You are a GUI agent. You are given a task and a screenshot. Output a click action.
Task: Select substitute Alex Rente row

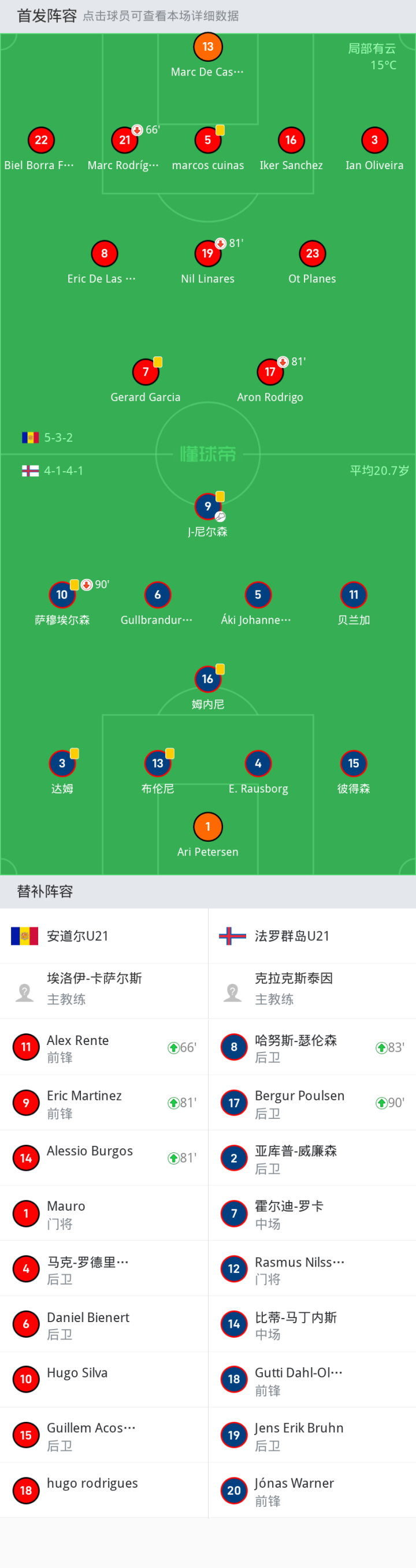(104, 1047)
